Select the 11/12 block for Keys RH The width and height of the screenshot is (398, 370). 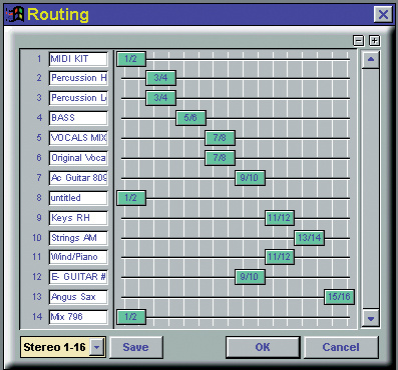(279, 218)
